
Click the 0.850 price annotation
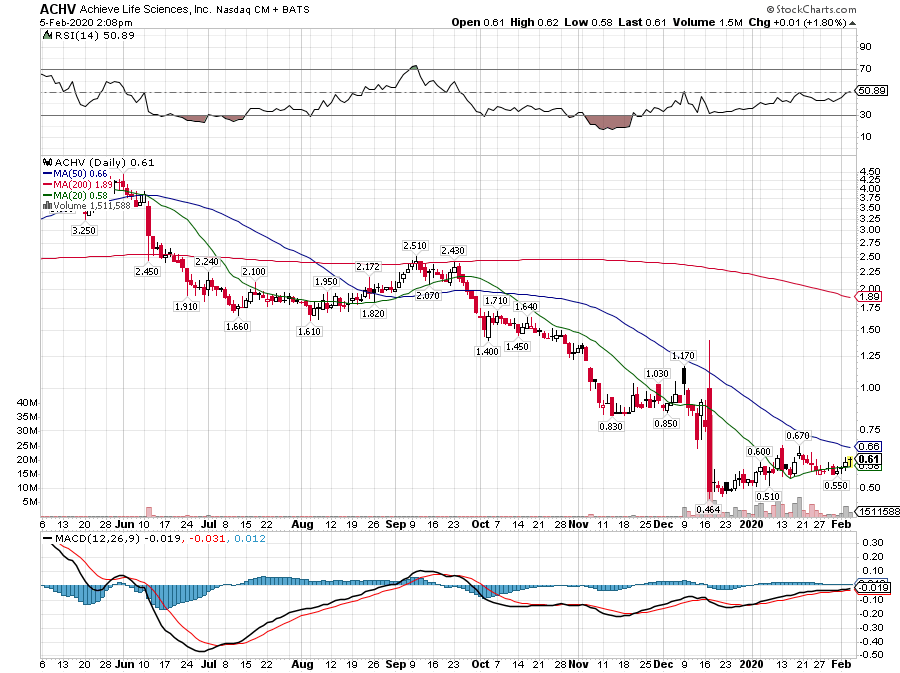click(666, 423)
